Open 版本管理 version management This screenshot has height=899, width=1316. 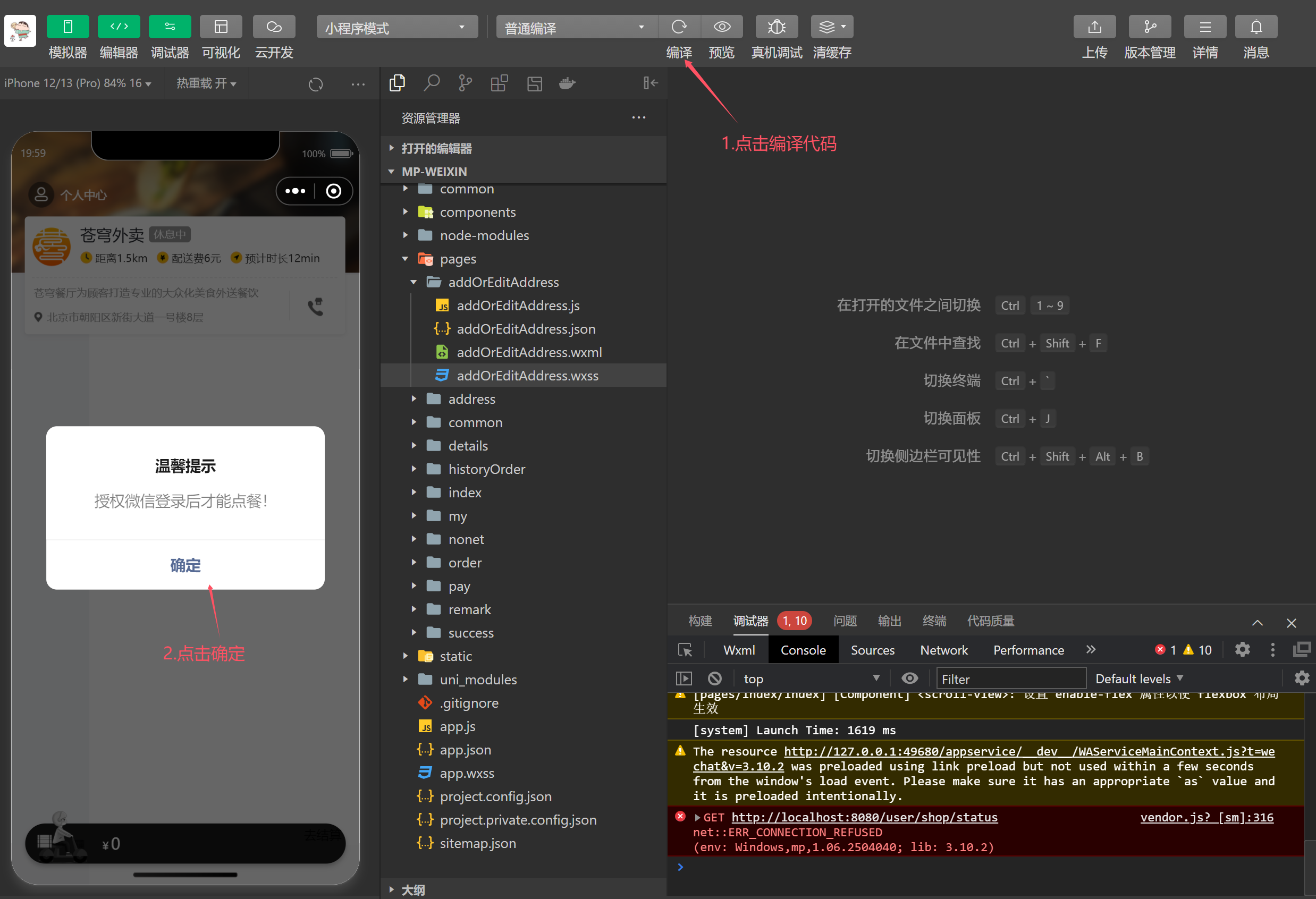(x=1150, y=27)
